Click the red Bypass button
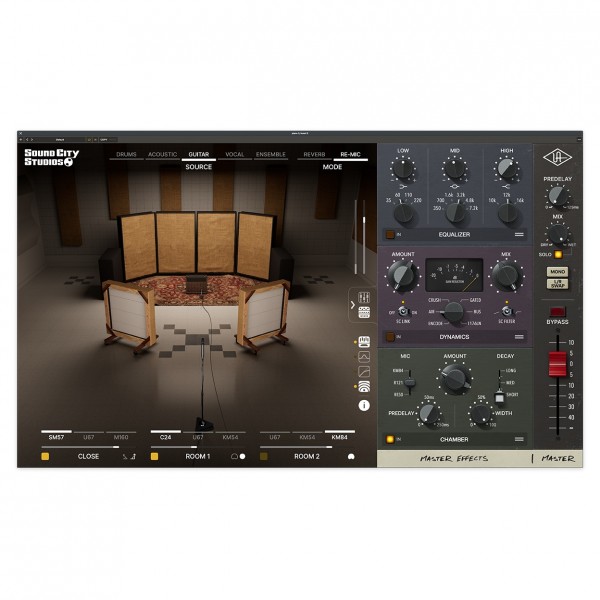 (x=558, y=311)
